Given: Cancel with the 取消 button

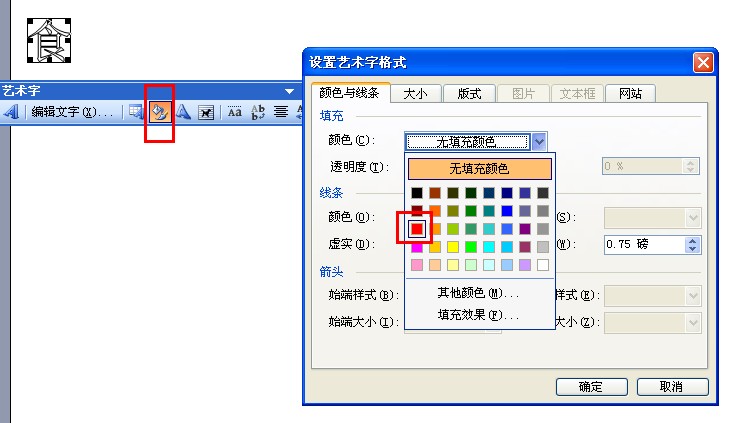Looking at the screenshot, I should [x=672, y=387].
